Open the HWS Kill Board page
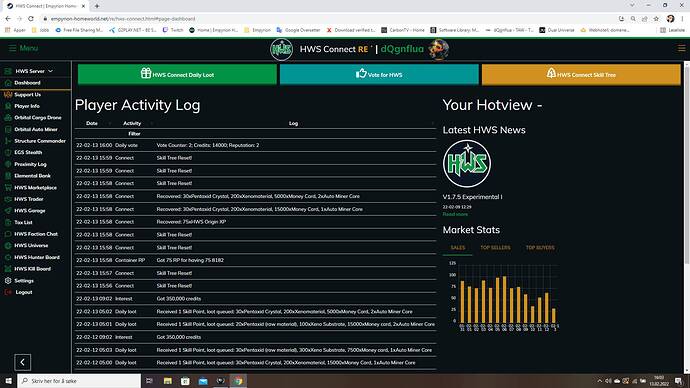690x388 pixels. (32, 268)
